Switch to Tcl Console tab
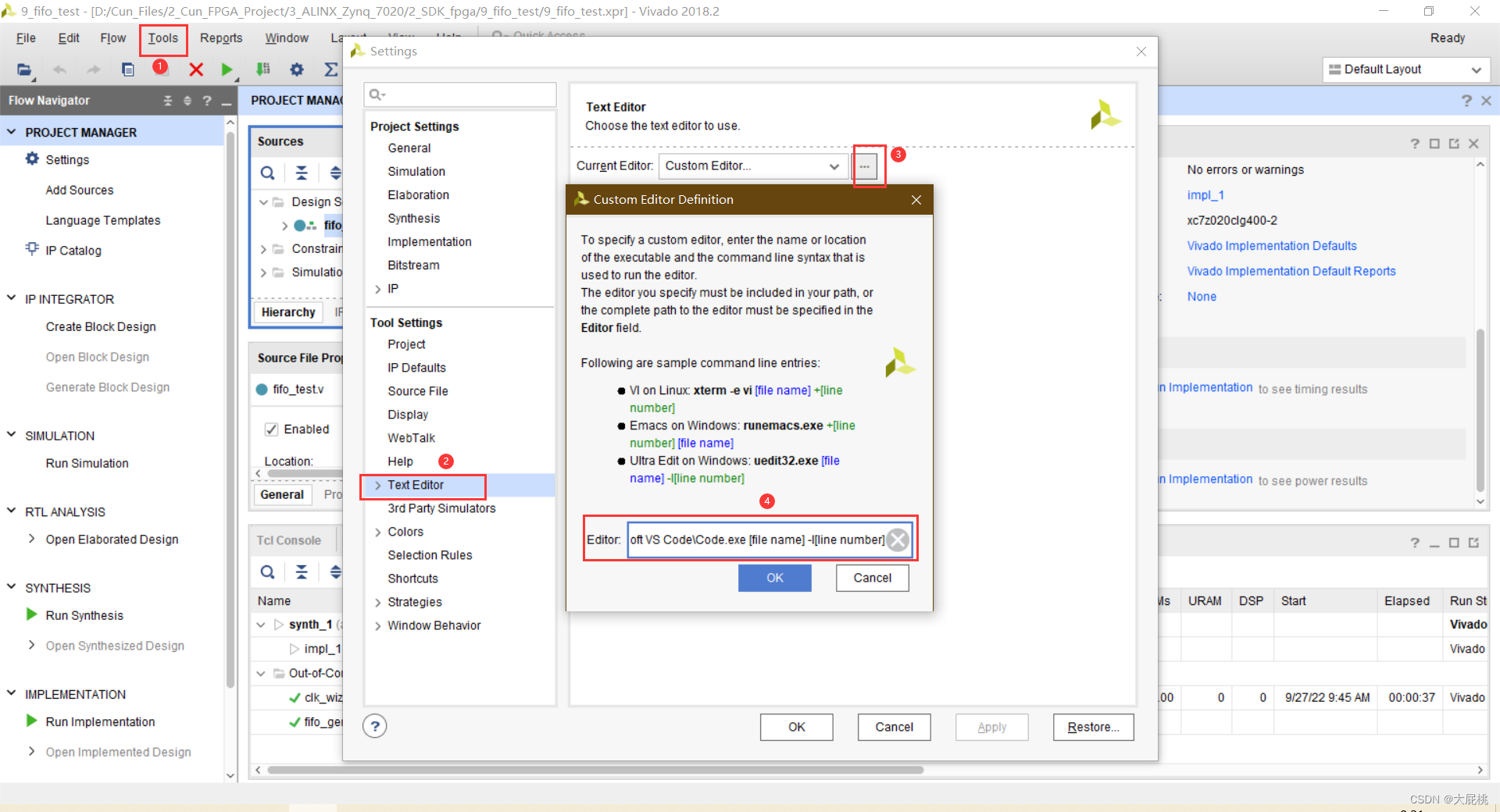The height and width of the screenshot is (812, 1500). coord(289,540)
